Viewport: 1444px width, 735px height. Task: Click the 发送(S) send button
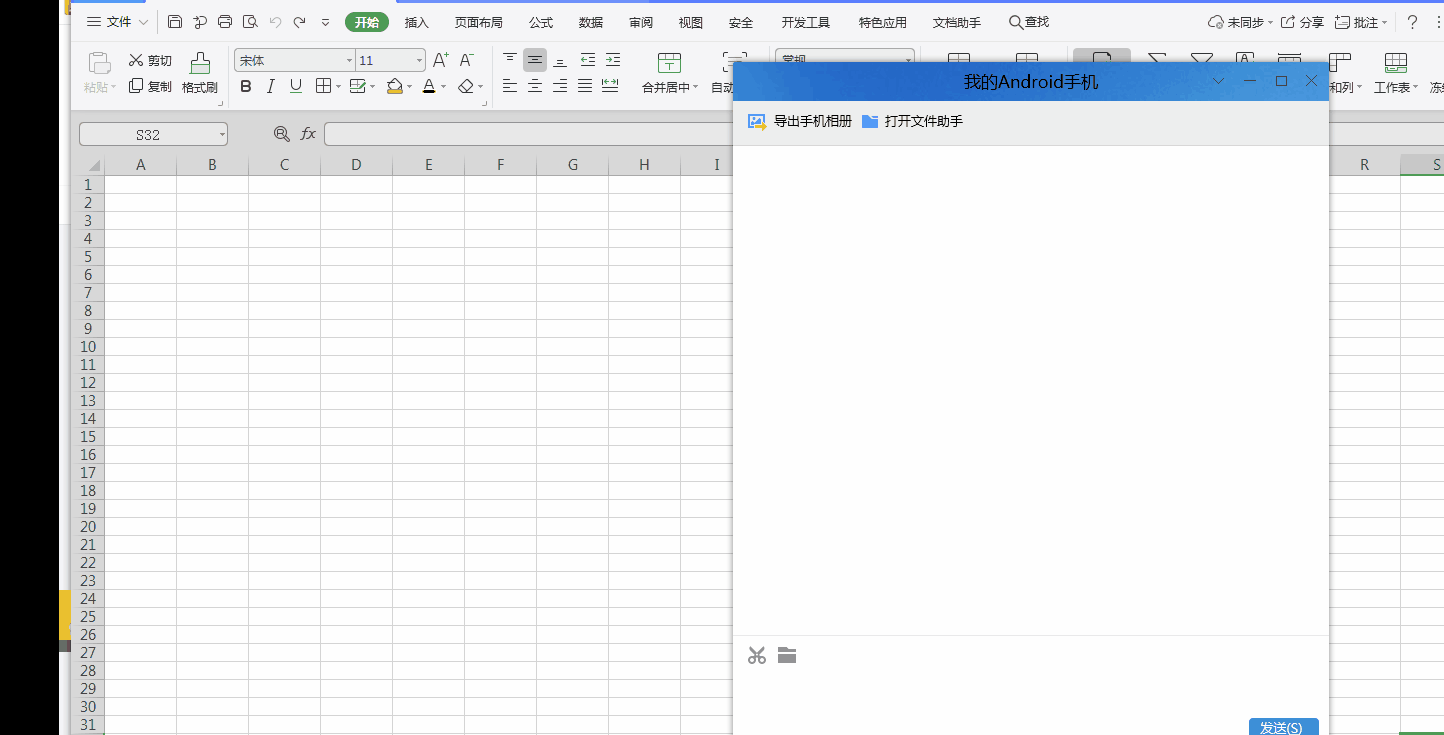(1283, 727)
